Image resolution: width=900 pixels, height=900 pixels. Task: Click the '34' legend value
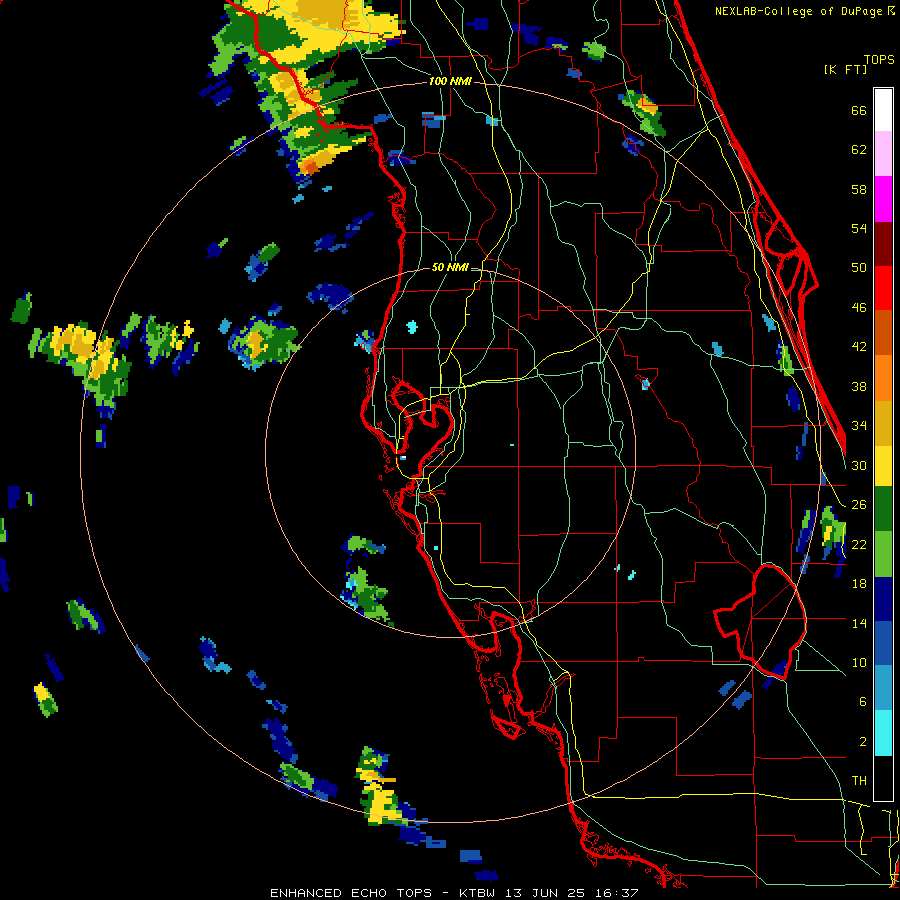click(859, 426)
